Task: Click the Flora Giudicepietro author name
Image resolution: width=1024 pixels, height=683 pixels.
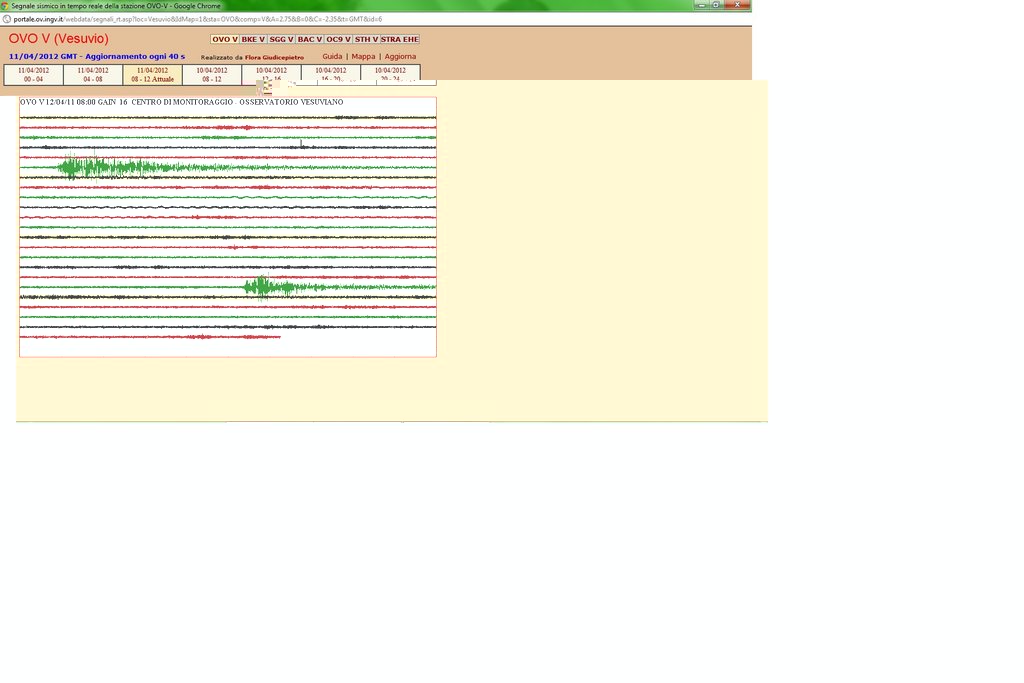Action: click(x=274, y=57)
